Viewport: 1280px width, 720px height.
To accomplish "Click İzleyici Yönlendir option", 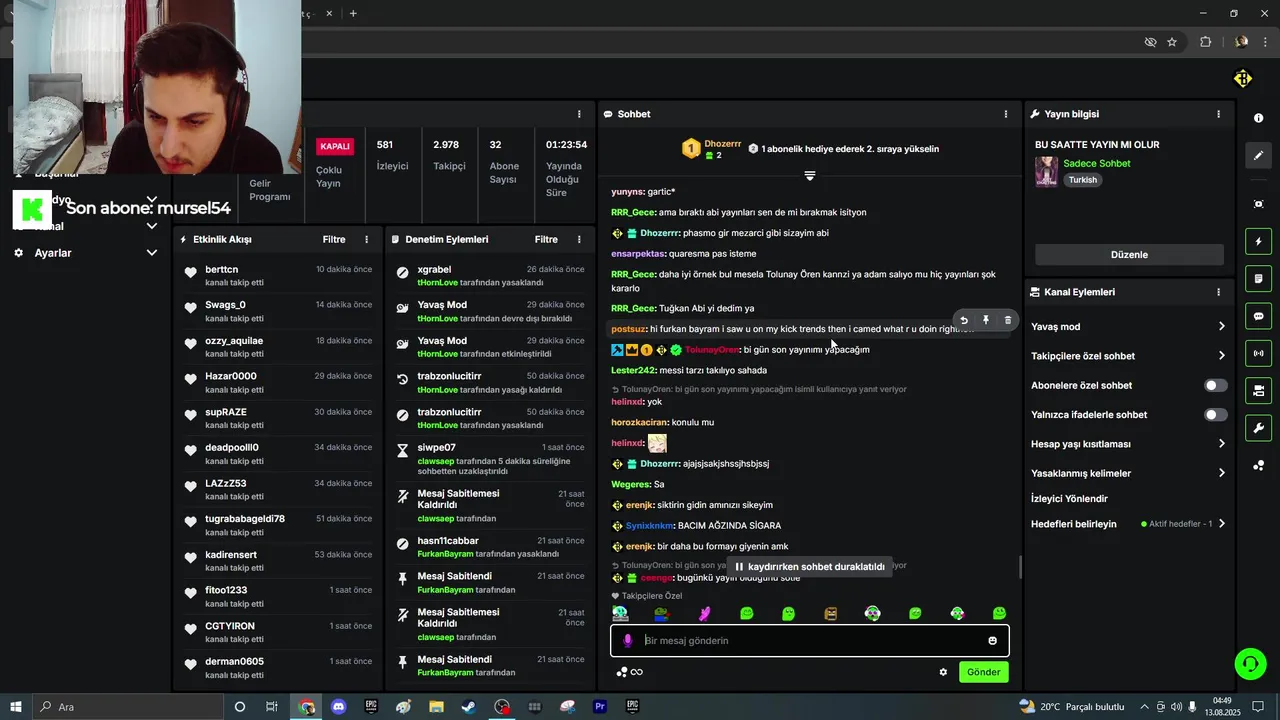I will pyautogui.click(x=1069, y=498).
